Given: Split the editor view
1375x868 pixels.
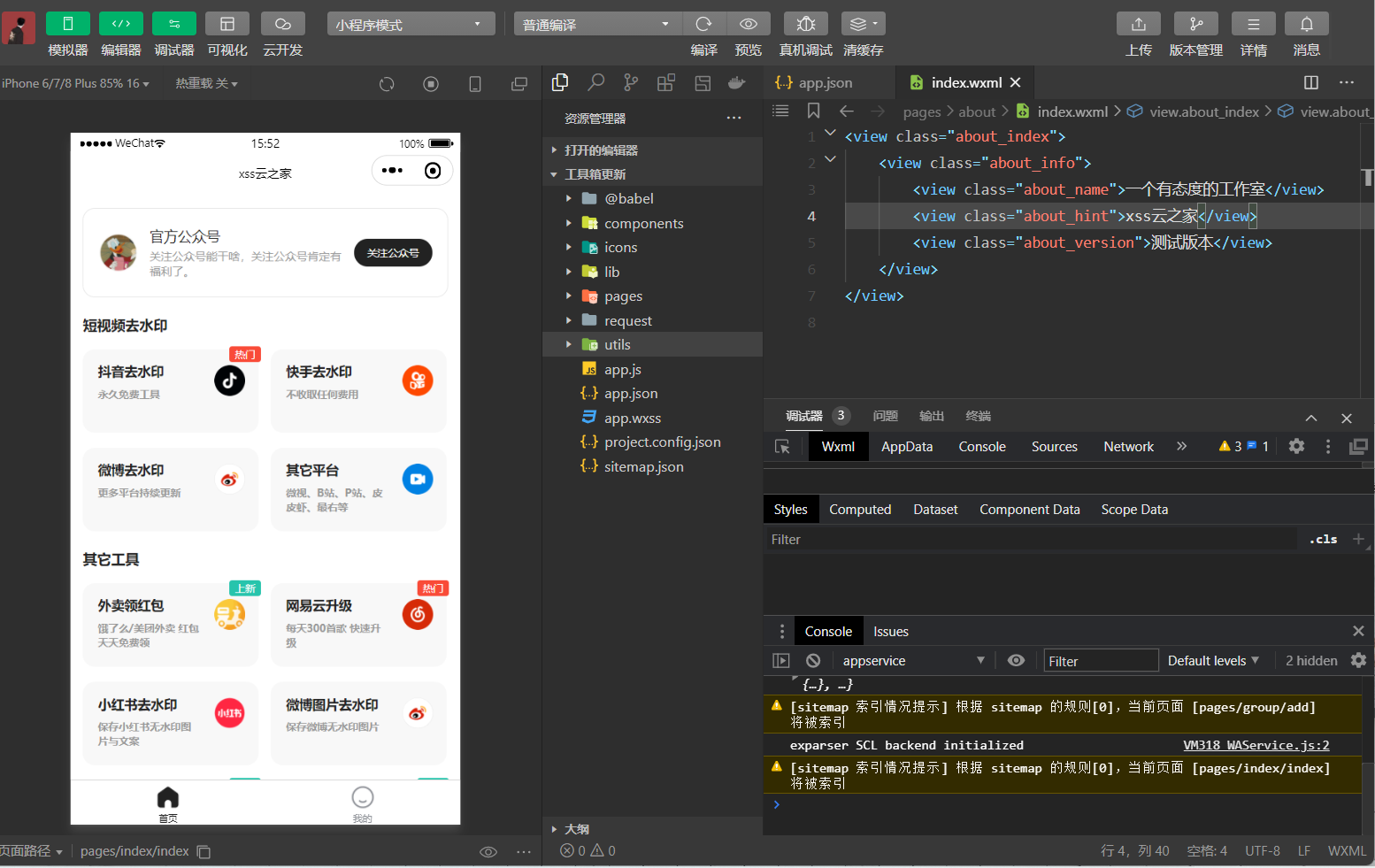Looking at the screenshot, I should pos(1311,82).
